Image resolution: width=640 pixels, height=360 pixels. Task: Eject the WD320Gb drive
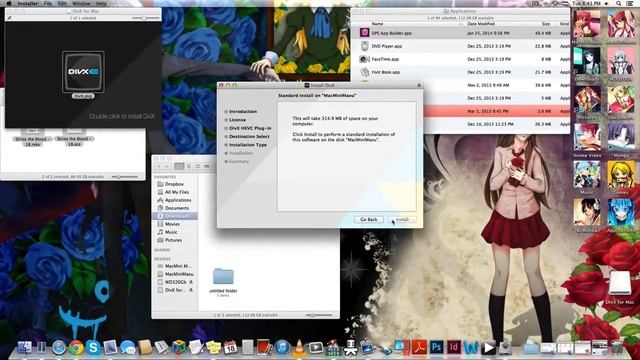(x=191, y=282)
